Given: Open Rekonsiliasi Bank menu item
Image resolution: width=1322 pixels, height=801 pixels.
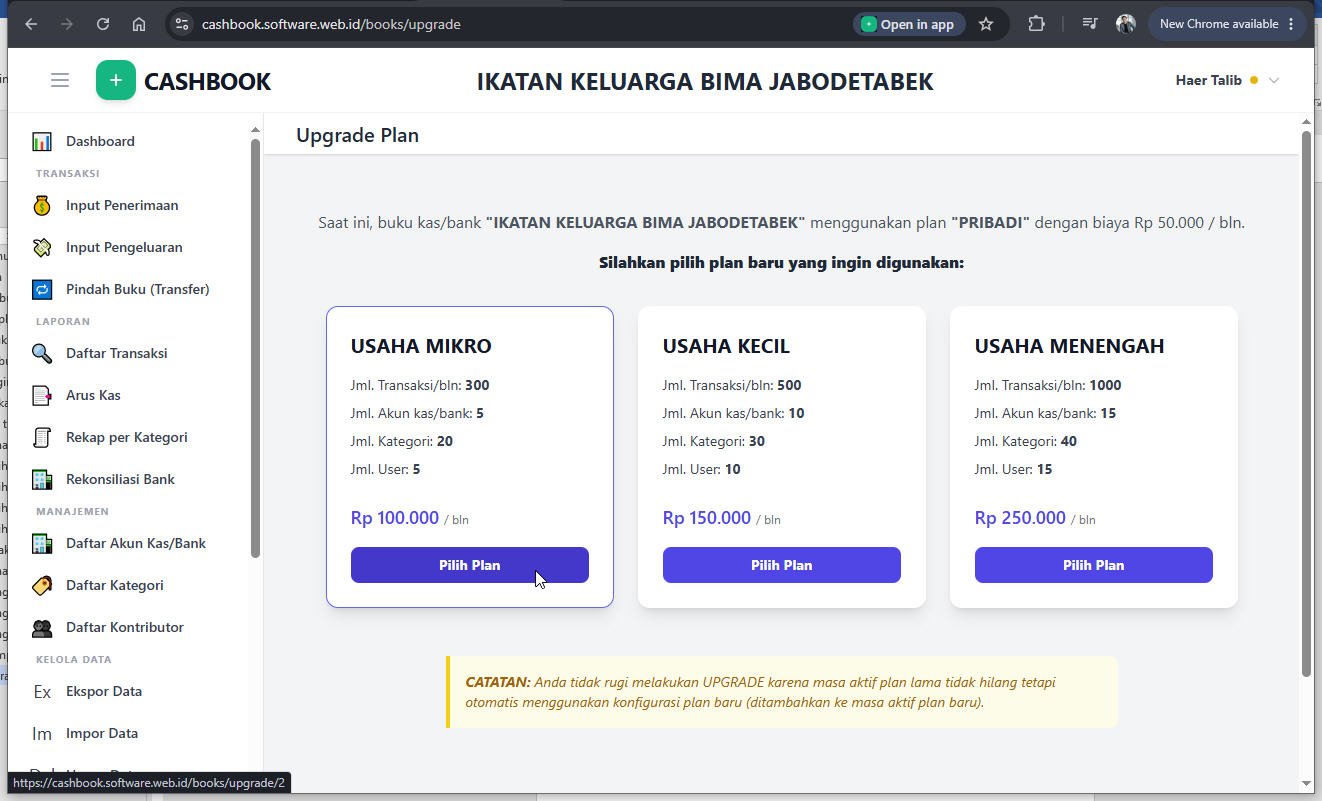Looking at the screenshot, I should click(120, 479).
